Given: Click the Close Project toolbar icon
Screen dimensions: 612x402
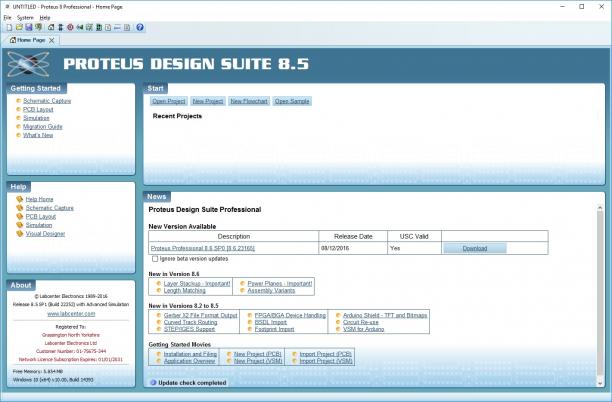Looking at the screenshot, I should click(38, 27).
